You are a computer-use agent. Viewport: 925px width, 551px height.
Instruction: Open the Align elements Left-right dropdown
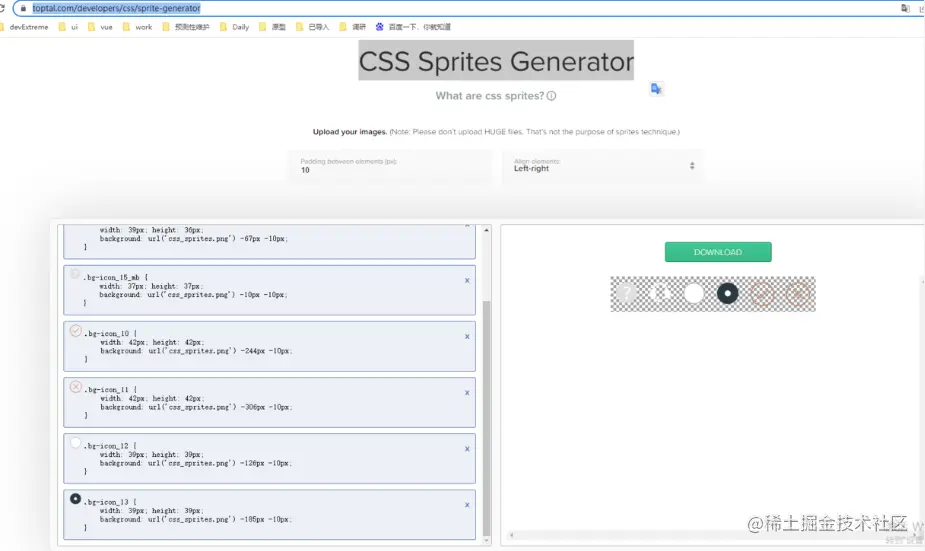602,166
